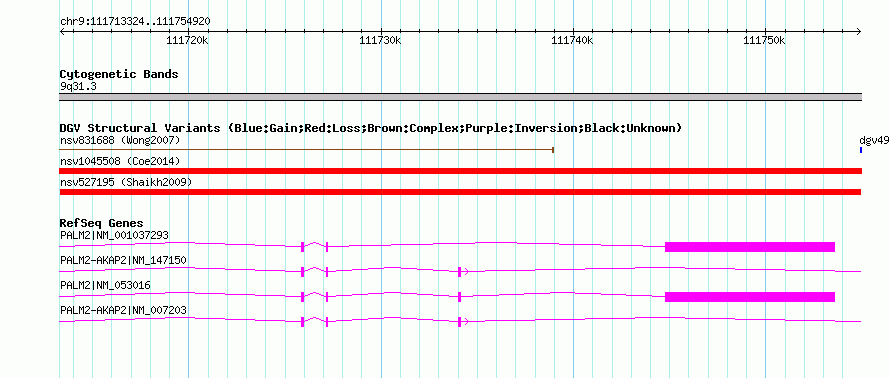
Task: Select the large exon block of PALM2 NM_001037293
Action: pos(750,247)
